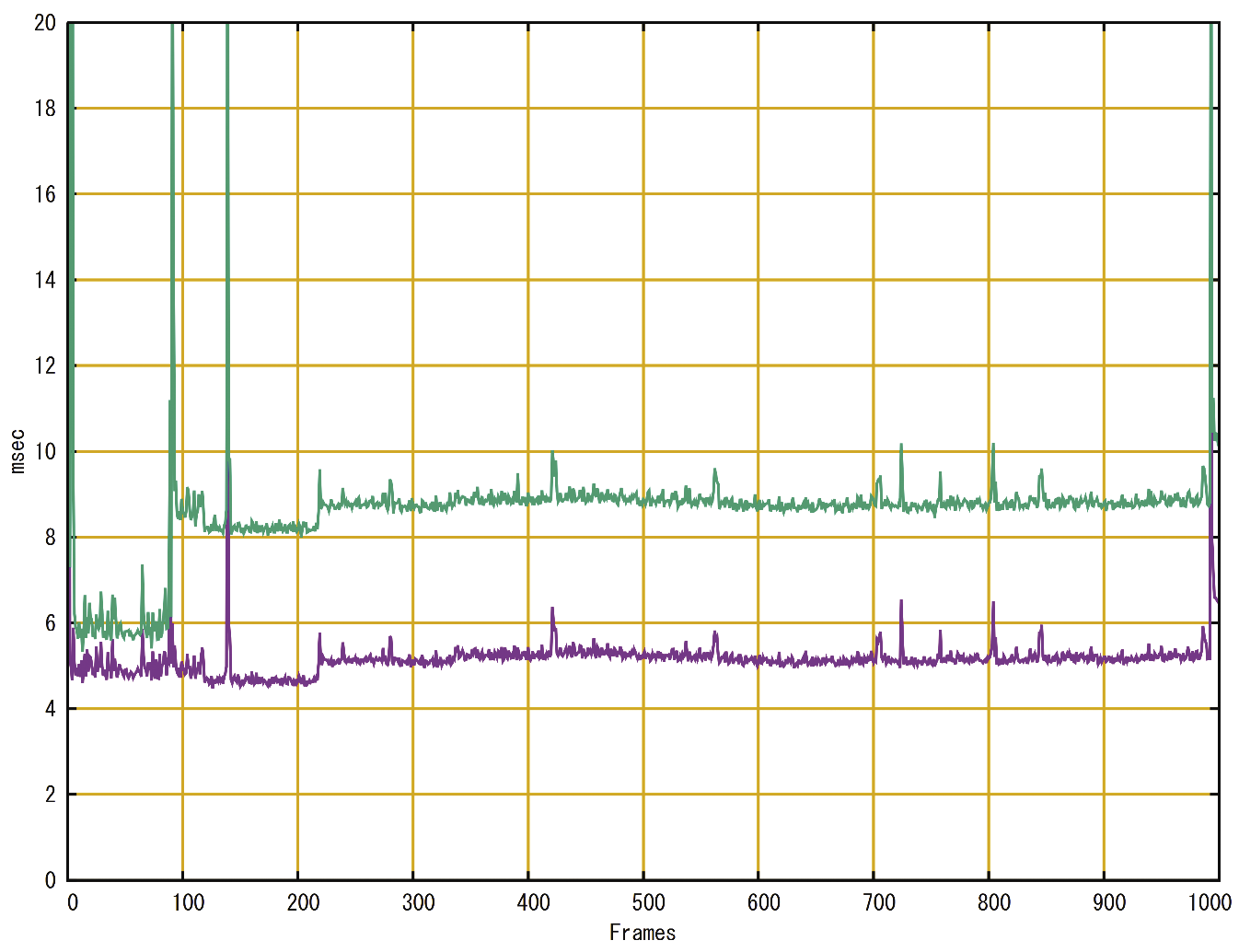Click the x-axis tick label 500
Image resolution: width=1239 pixels, height=952 pixels.
[x=648, y=902]
